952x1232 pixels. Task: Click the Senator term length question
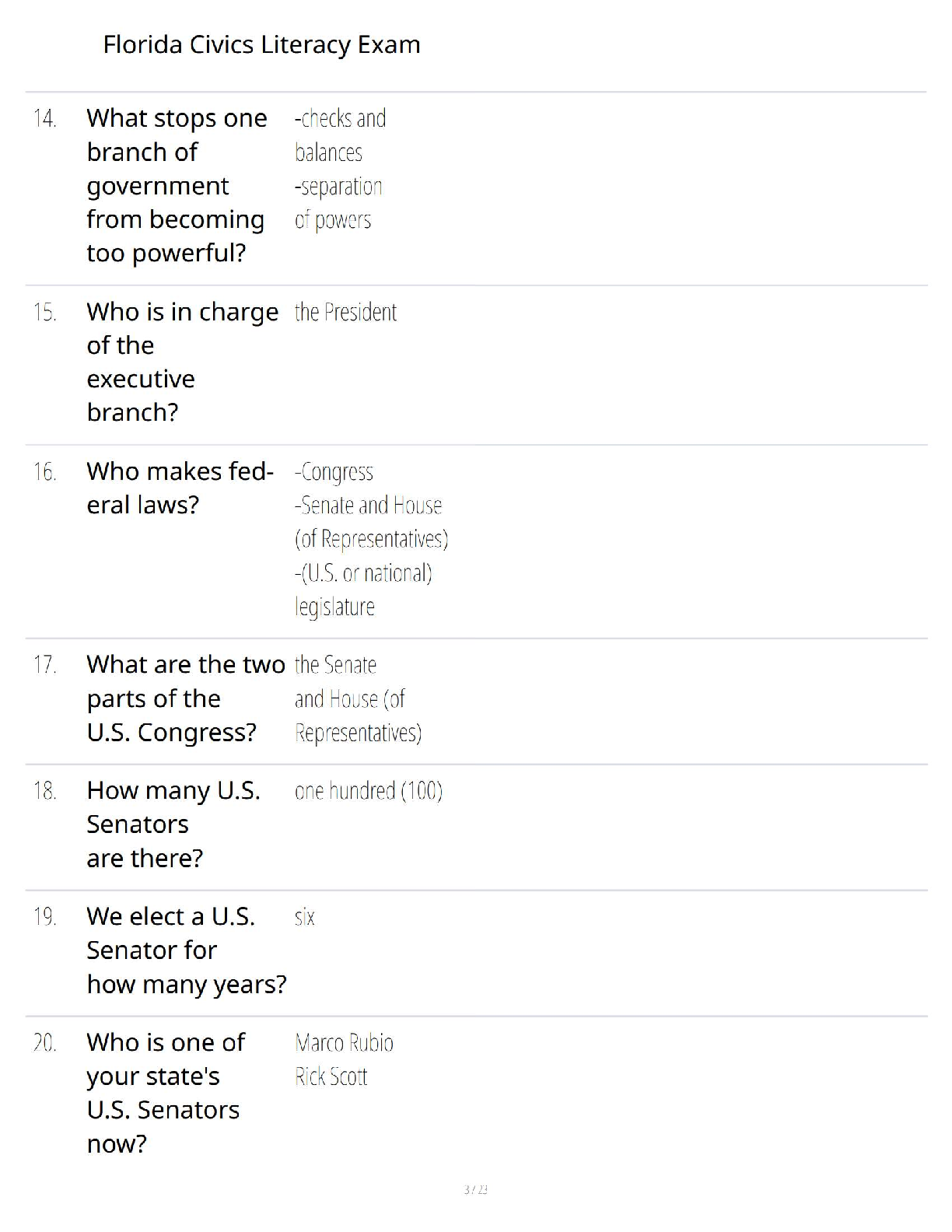186,950
